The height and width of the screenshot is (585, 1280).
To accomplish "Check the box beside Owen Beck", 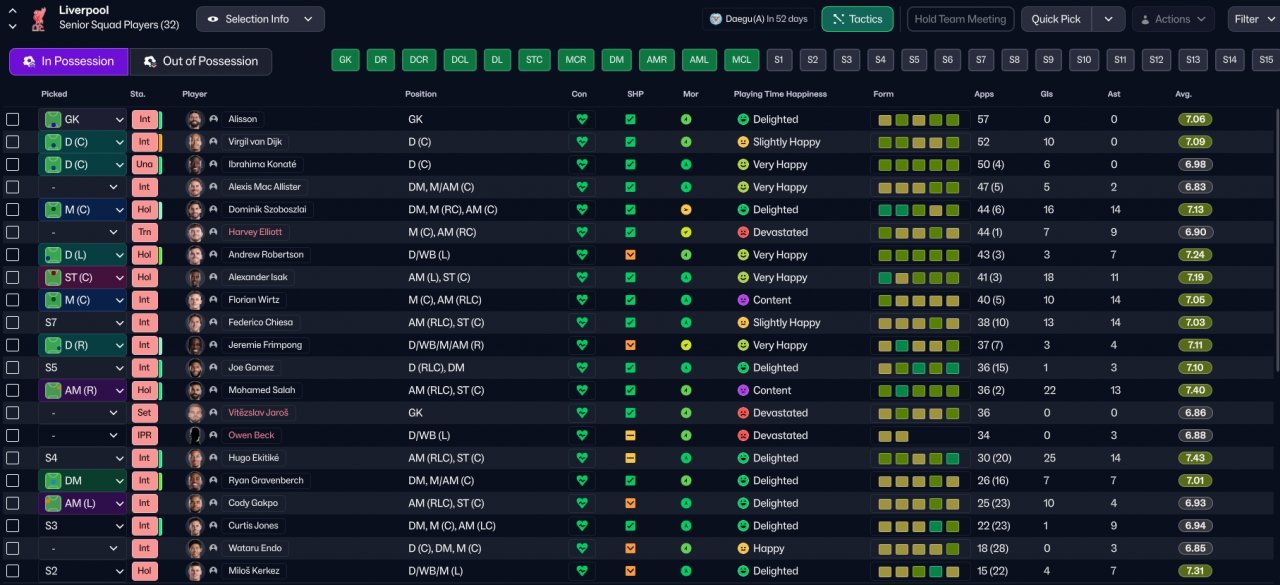I will point(12,435).
